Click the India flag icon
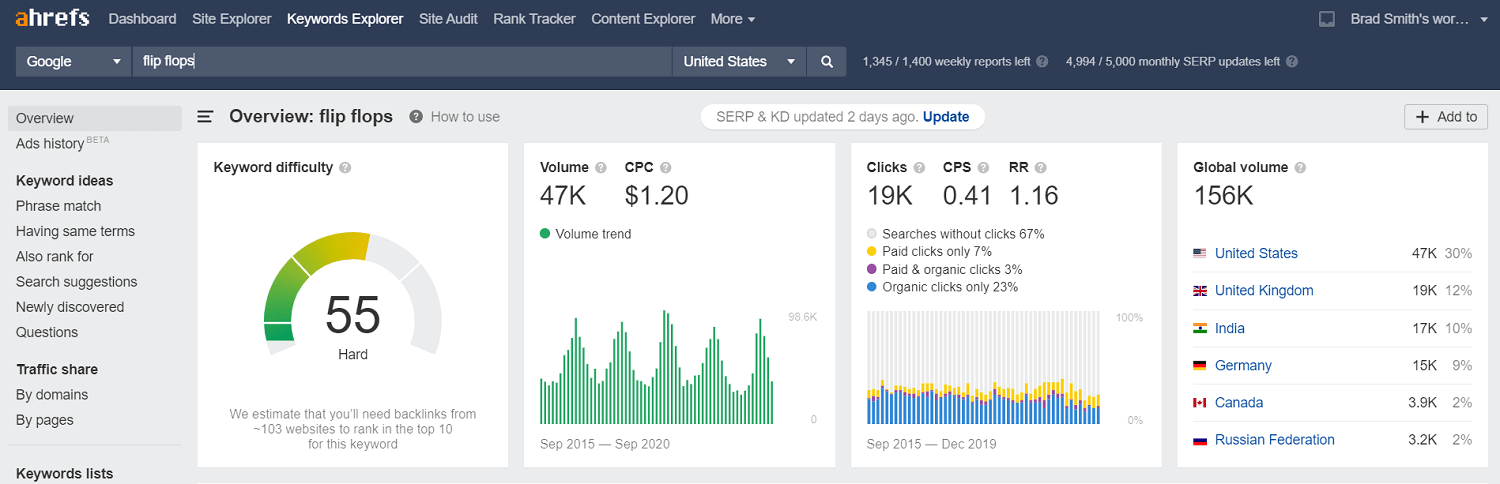The width and height of the screenshot is (1500, 484). [x=1200, y=328]
